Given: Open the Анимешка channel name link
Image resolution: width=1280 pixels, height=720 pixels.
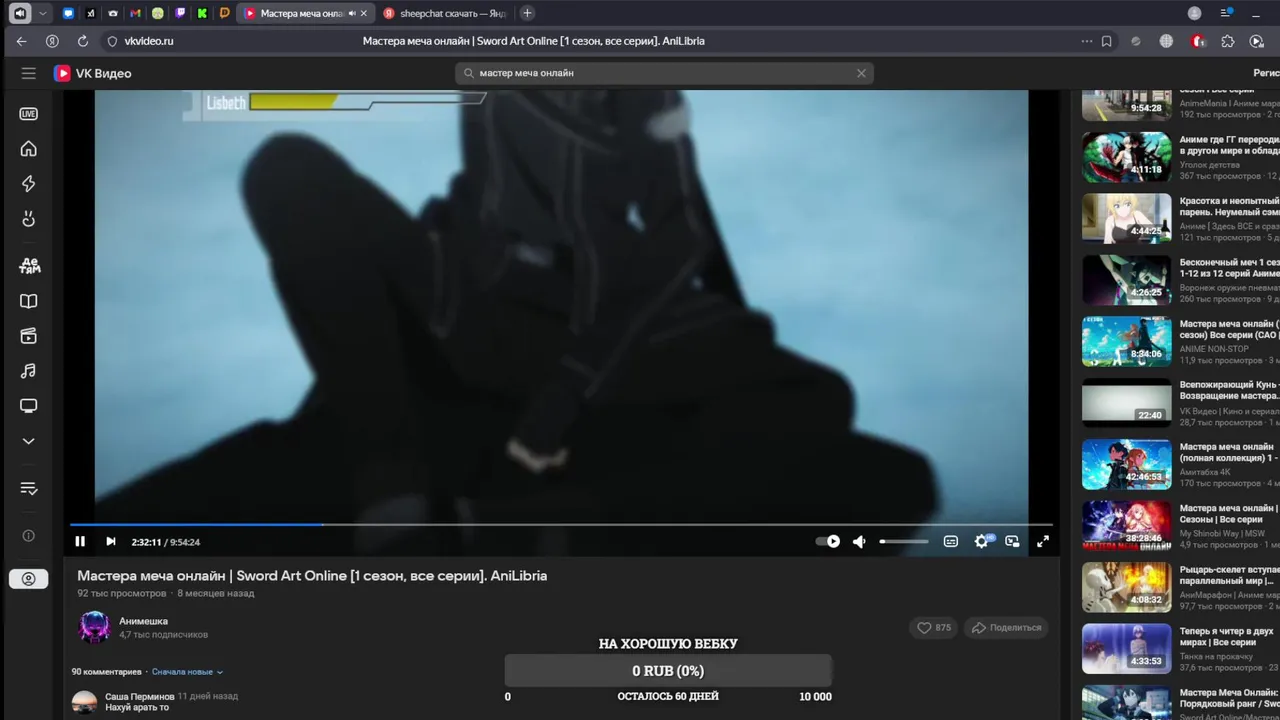Looking at the screenshot, I should tap(144, 621).
